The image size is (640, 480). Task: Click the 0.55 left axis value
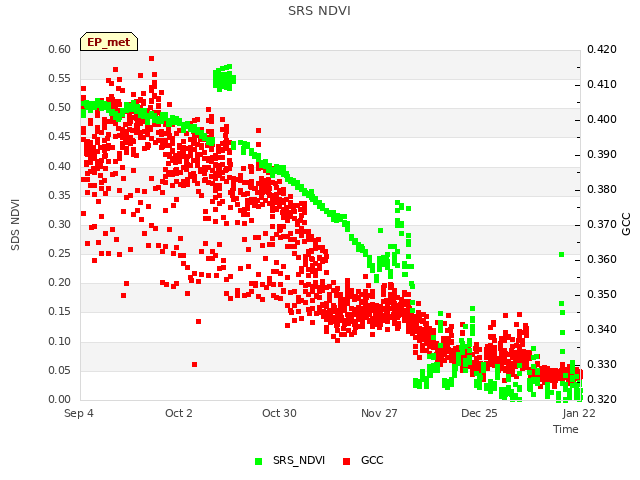click(60, 78)
